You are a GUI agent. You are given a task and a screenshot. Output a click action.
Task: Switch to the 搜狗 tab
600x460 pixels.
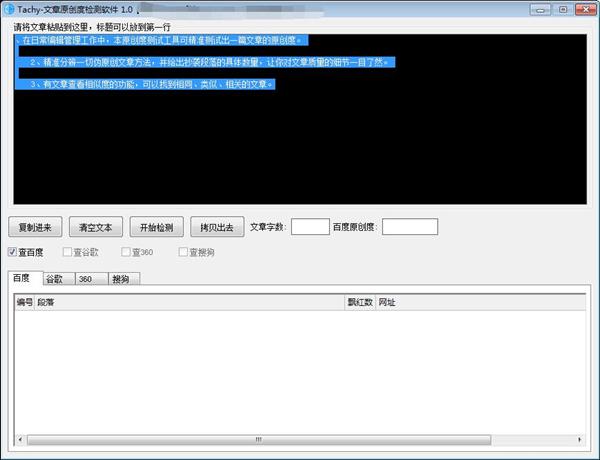(124, 279)
